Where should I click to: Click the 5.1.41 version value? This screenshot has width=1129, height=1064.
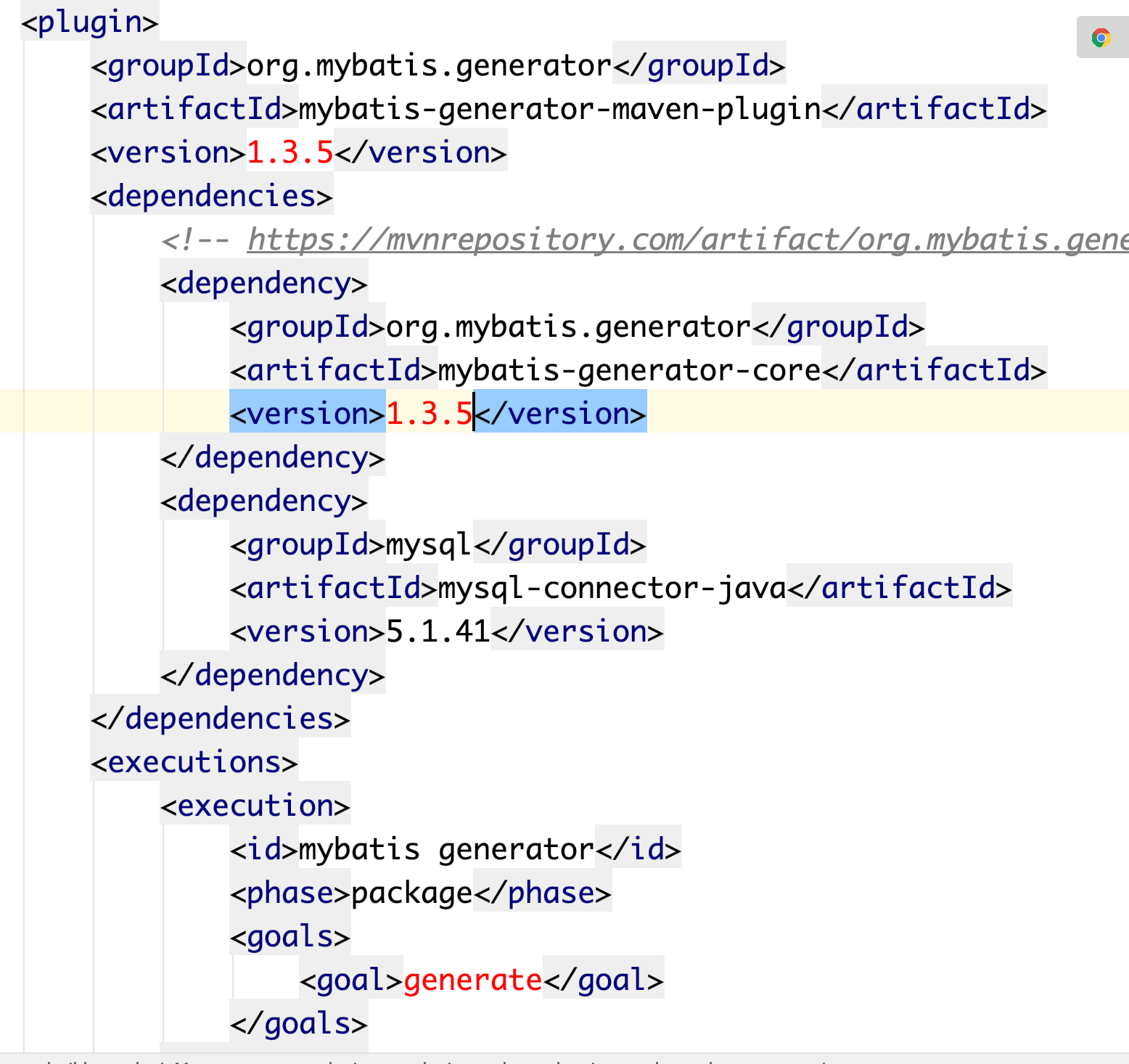click(x=438, y=632)
